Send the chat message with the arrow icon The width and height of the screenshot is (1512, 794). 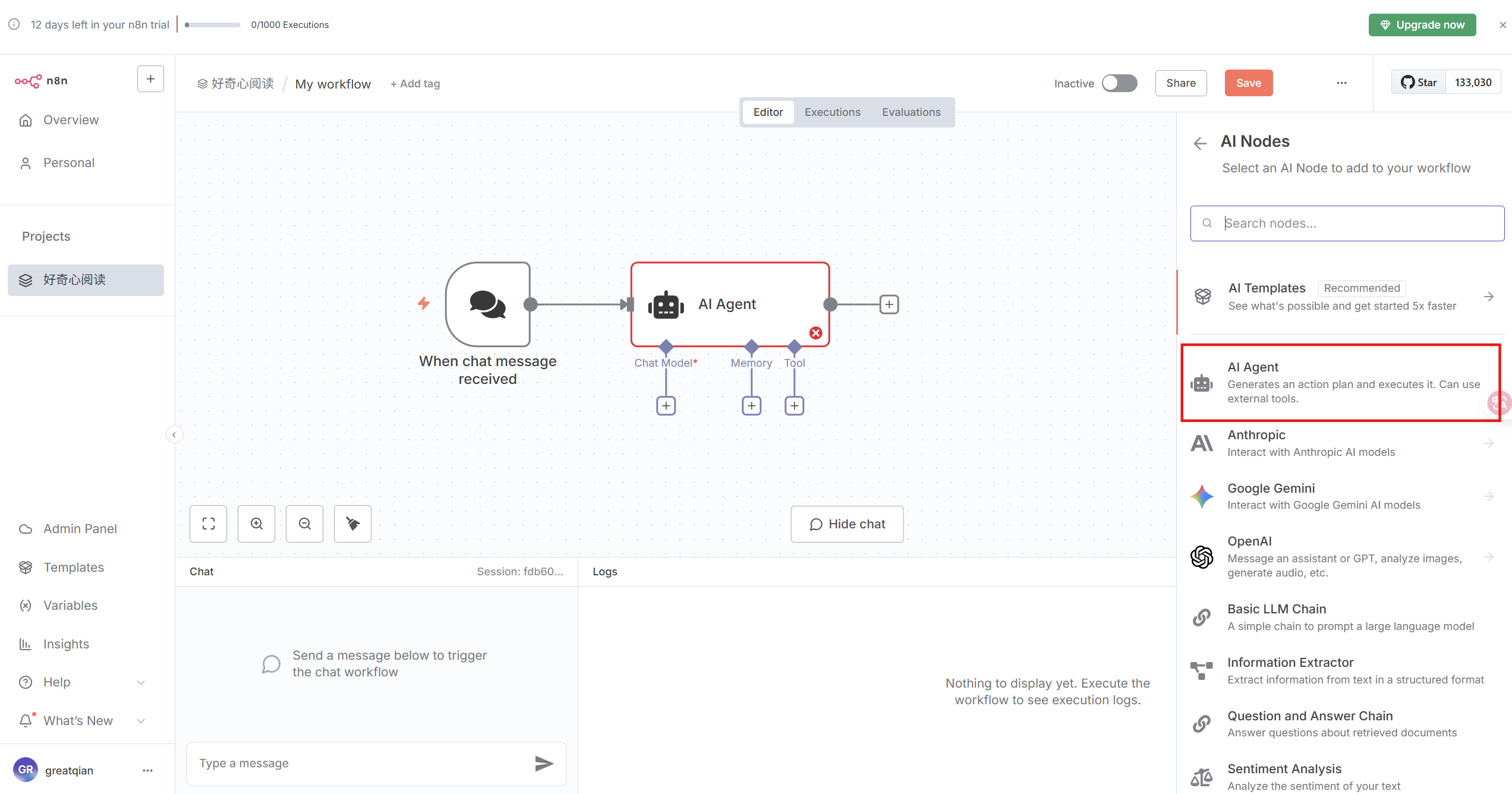[543, 763]
